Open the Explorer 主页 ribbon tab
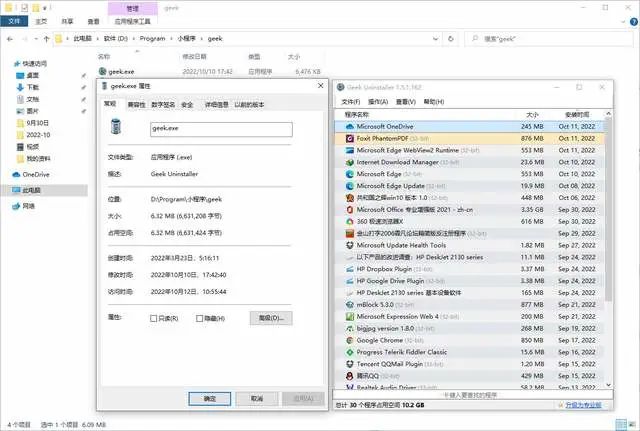 41,21
